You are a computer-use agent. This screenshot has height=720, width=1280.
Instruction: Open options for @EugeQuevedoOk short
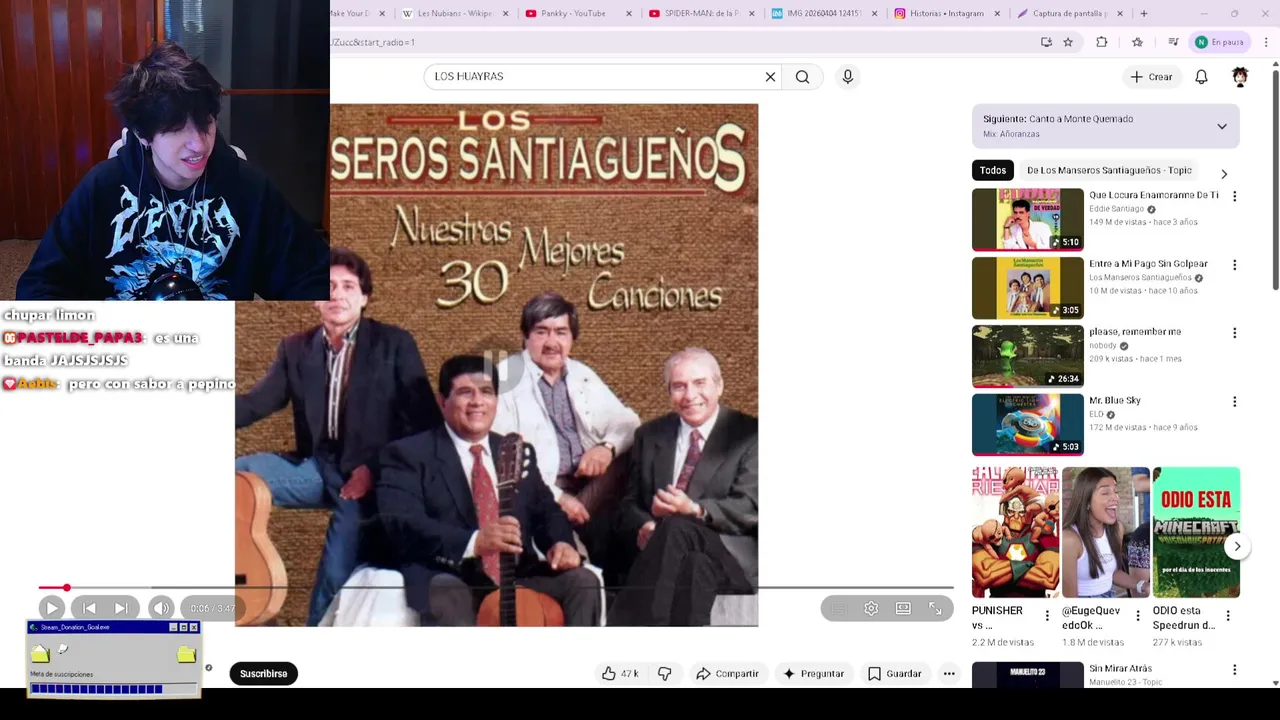1137,616
